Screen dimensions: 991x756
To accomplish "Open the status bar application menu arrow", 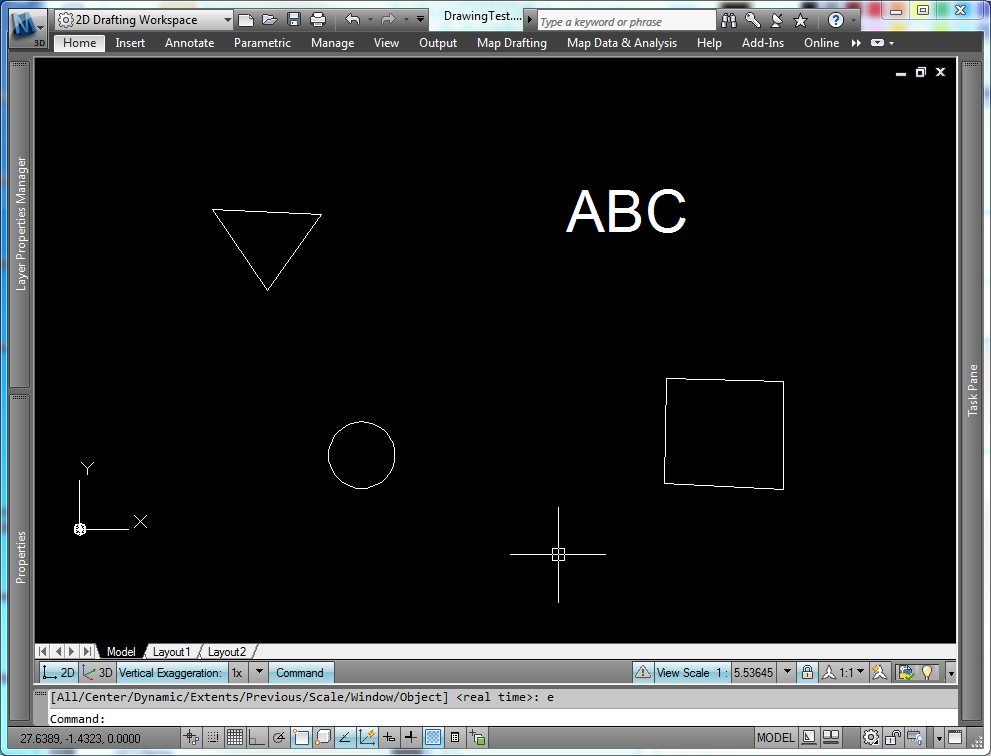I will (939, 738).
